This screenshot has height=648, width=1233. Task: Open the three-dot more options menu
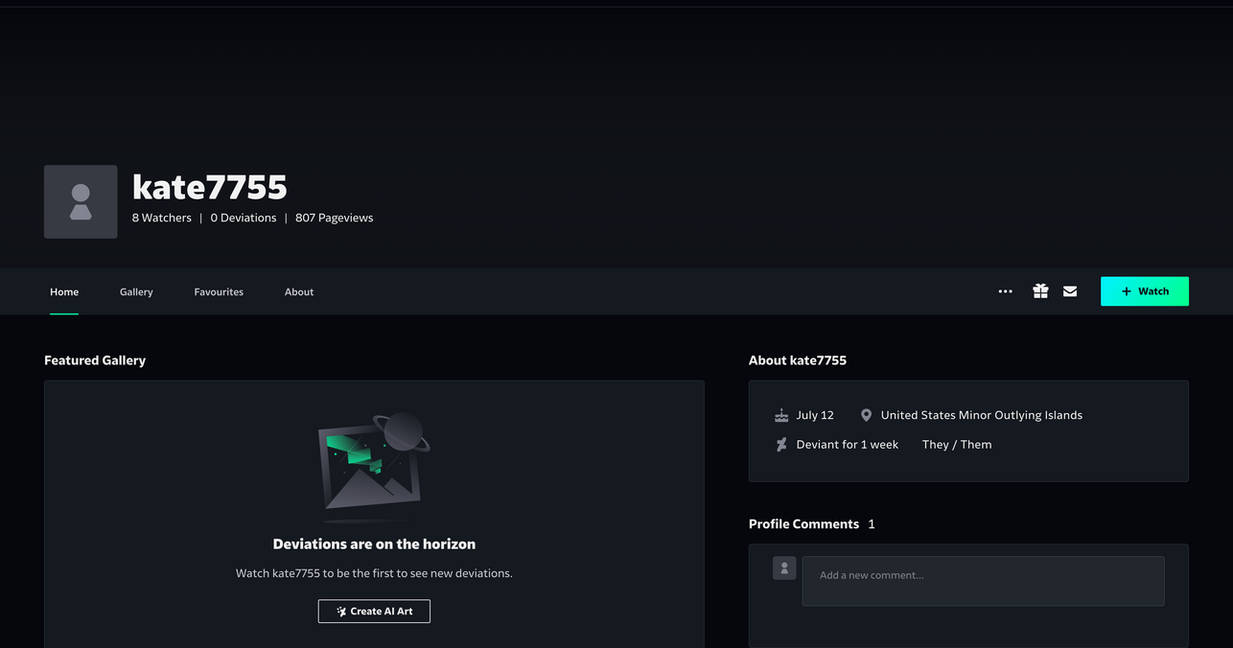click(x=1005, y=292)
